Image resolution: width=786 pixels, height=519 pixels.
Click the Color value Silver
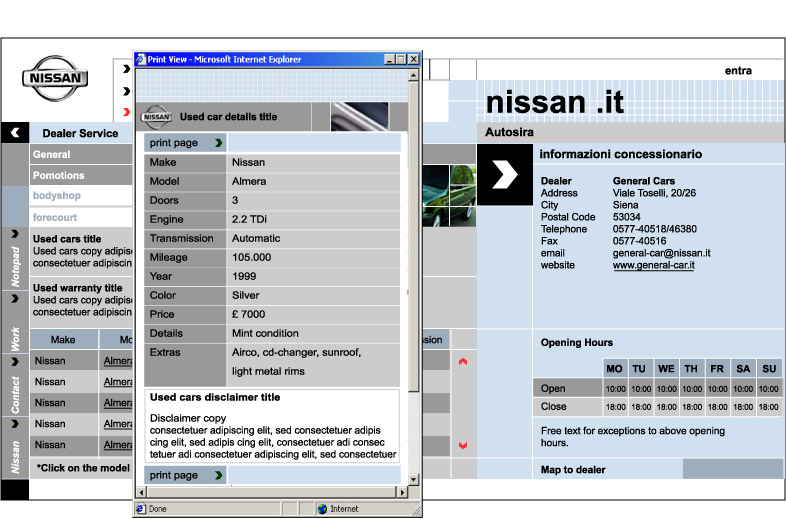[246, 295]
